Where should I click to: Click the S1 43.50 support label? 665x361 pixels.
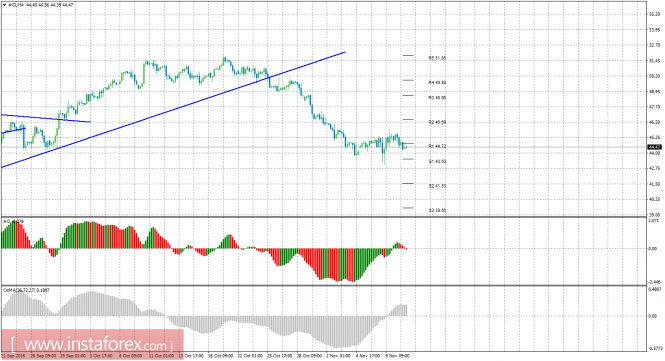[x=437, y=161]
